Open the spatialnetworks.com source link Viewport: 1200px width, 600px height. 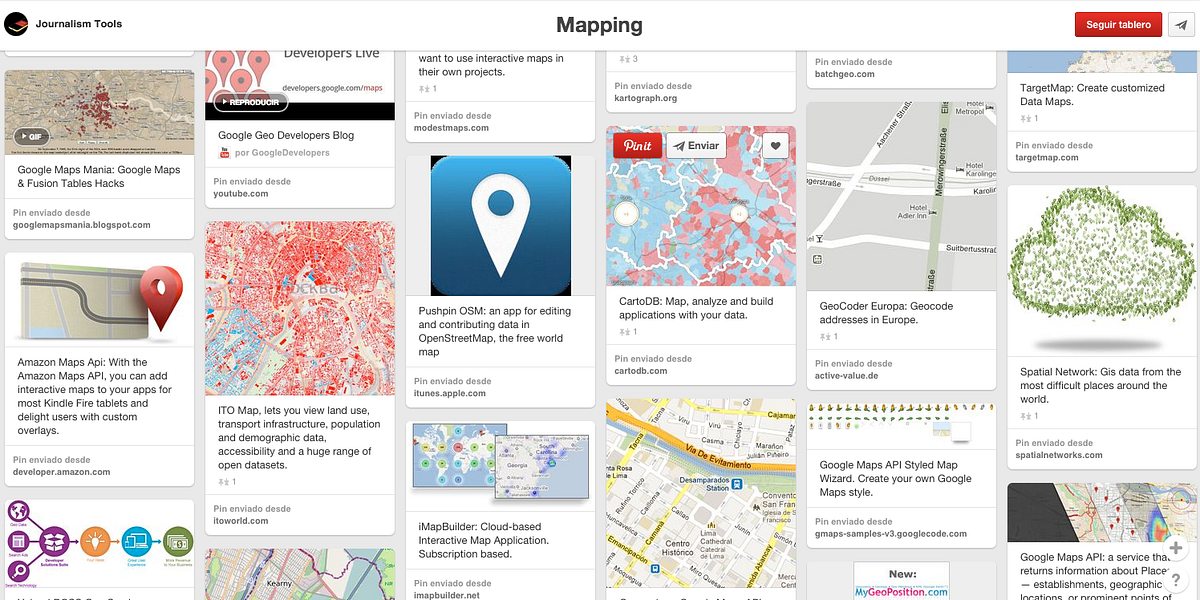click(1059, 455)
